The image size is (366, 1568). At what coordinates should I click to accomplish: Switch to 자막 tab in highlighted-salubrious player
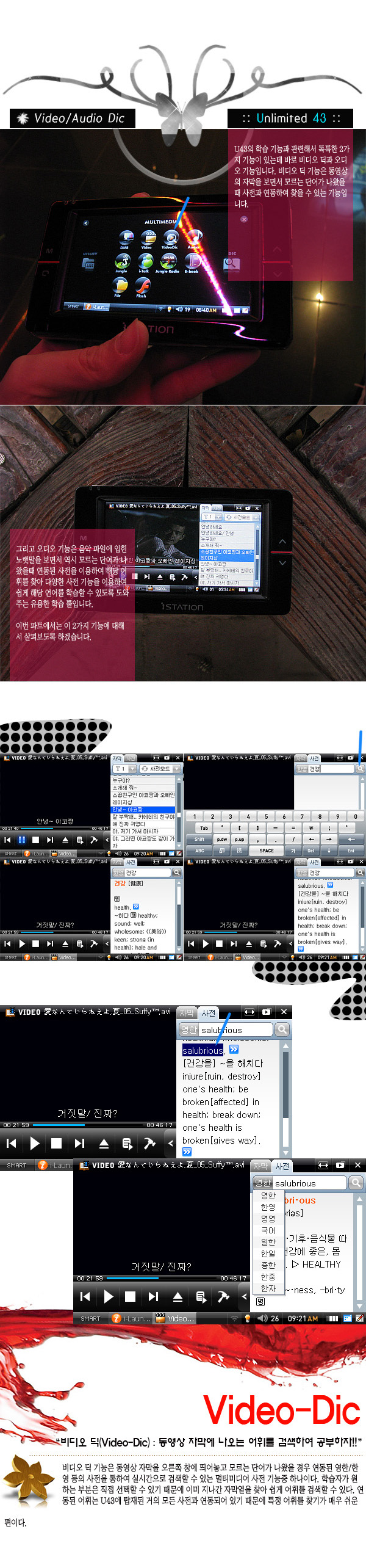pos(187,1013)
